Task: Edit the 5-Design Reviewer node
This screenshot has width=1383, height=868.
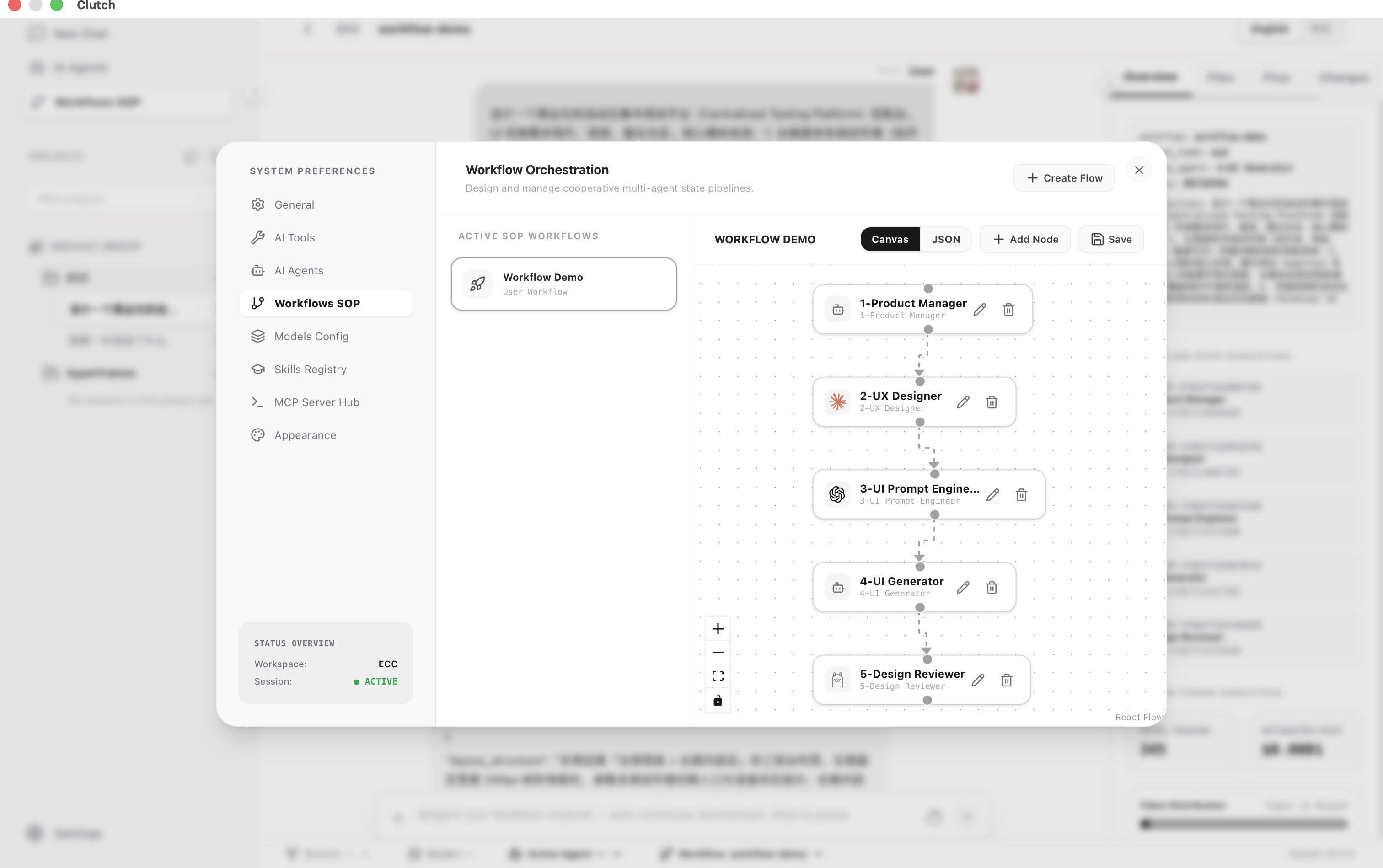Action: coord(978,680)
